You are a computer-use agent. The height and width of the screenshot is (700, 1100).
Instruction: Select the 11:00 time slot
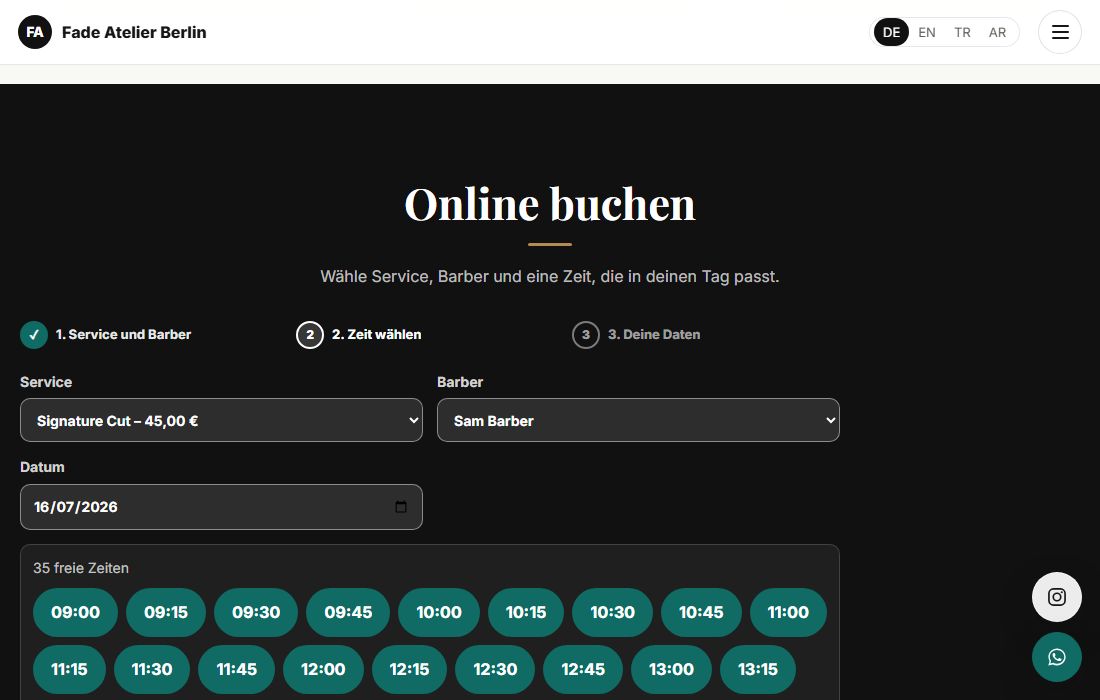point(789,612)
